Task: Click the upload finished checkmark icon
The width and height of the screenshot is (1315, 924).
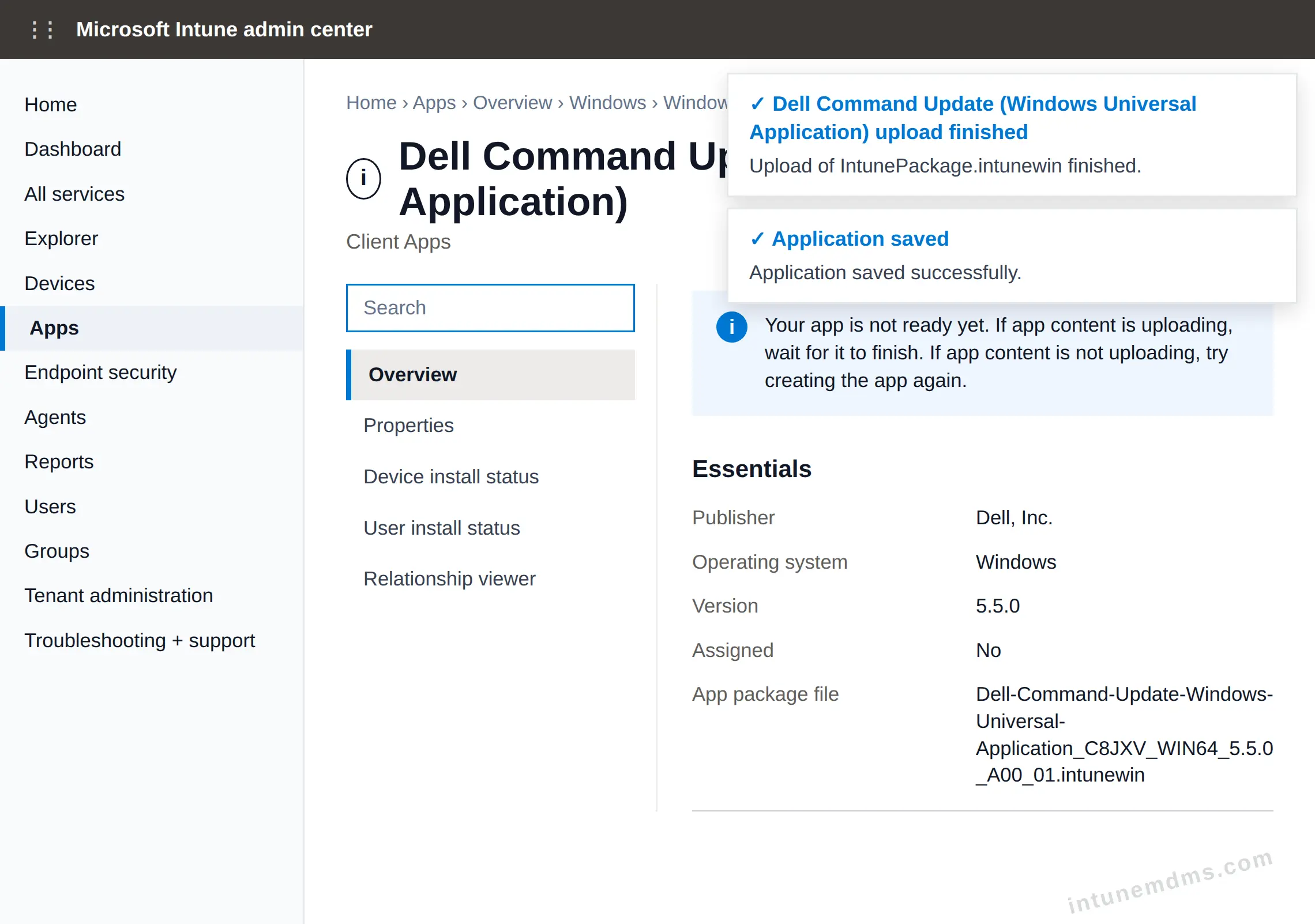Action: coord(757,104)
